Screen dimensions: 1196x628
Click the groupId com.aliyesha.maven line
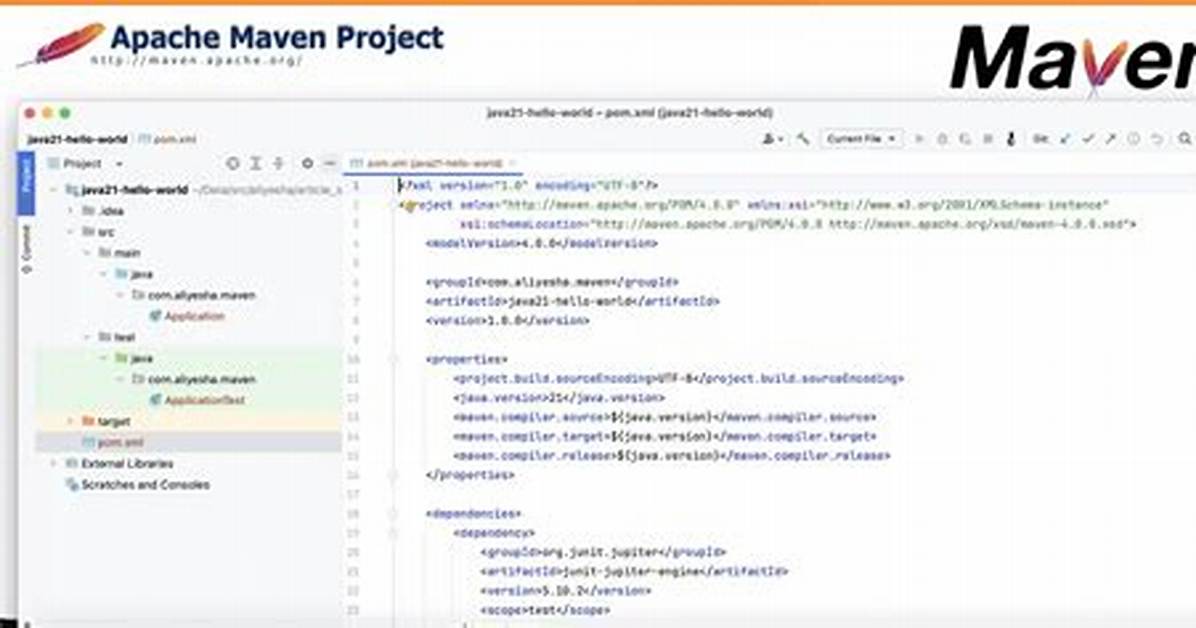(x=551, y=282)
